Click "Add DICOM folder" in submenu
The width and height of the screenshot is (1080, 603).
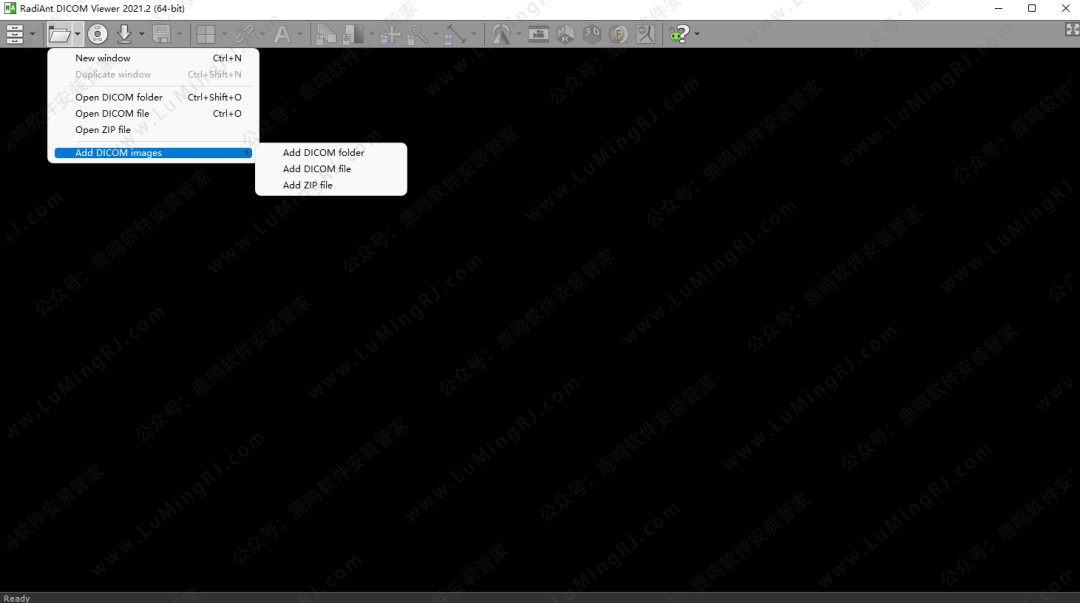click(323, 153)
